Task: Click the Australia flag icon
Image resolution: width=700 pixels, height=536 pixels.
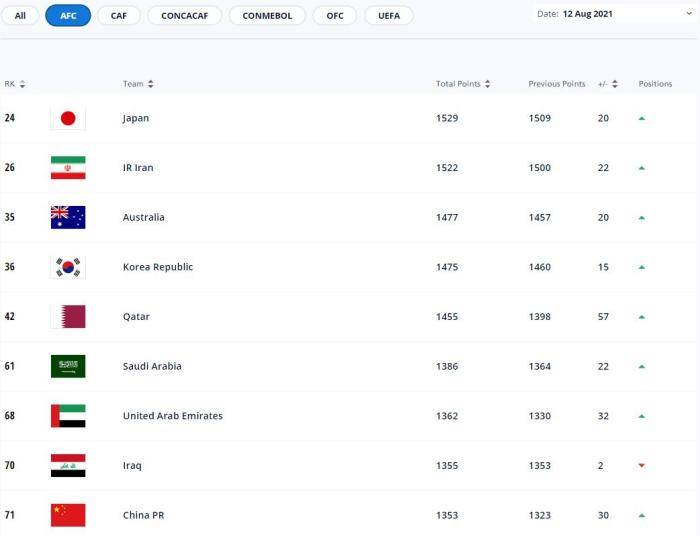Action: click(x=68, y=217)
